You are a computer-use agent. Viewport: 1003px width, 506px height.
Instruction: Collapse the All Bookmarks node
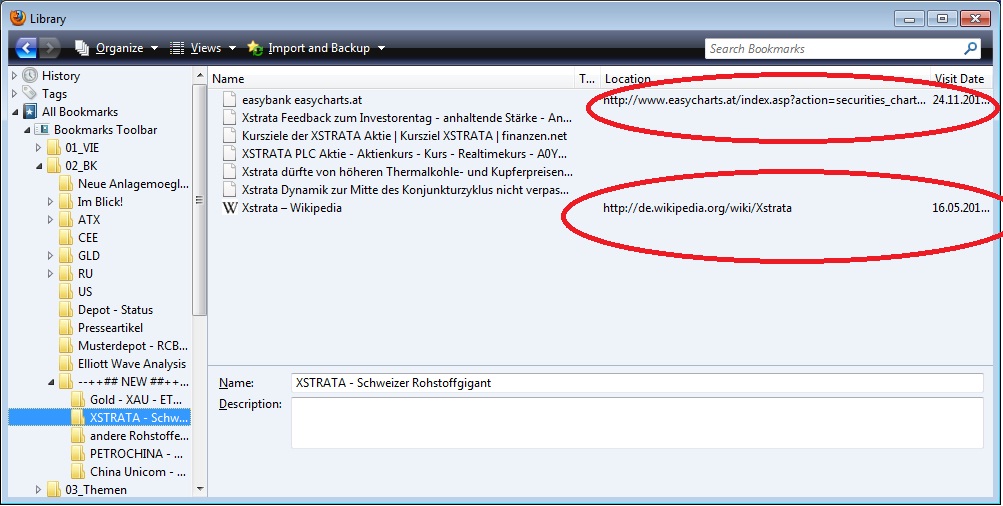(x=15, y=112)
